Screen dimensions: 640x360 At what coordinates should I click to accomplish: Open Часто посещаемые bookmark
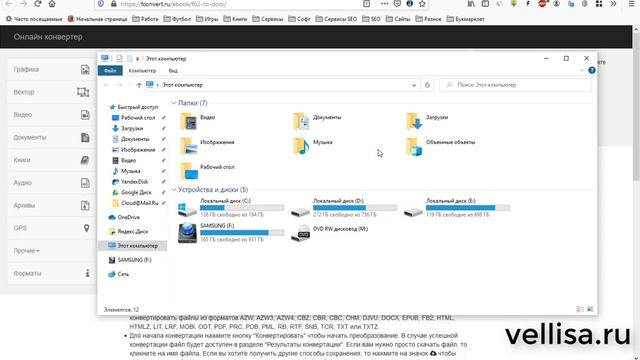(34, 19)
